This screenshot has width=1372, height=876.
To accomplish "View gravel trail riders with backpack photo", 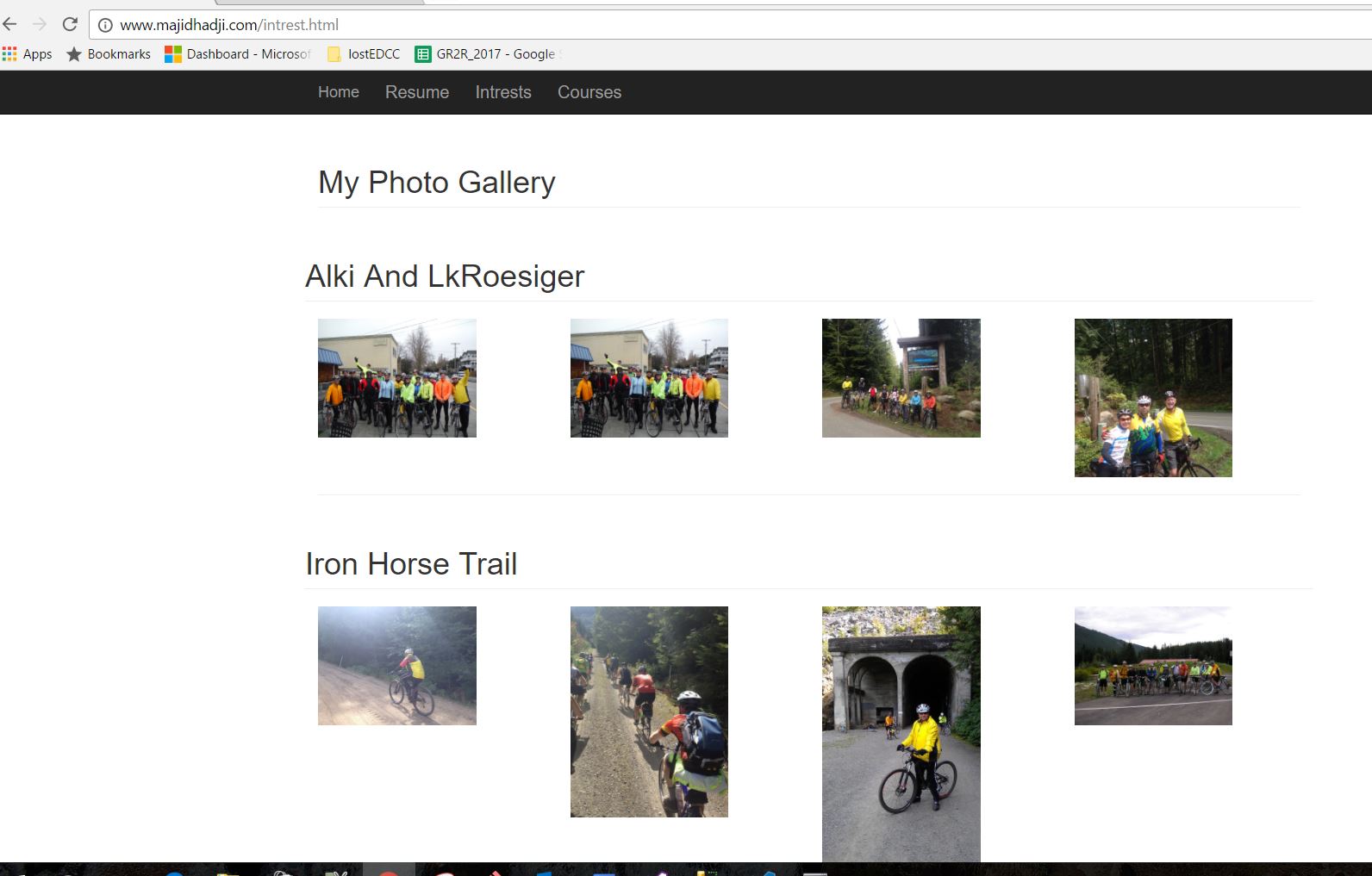I will tap(649, 711).
